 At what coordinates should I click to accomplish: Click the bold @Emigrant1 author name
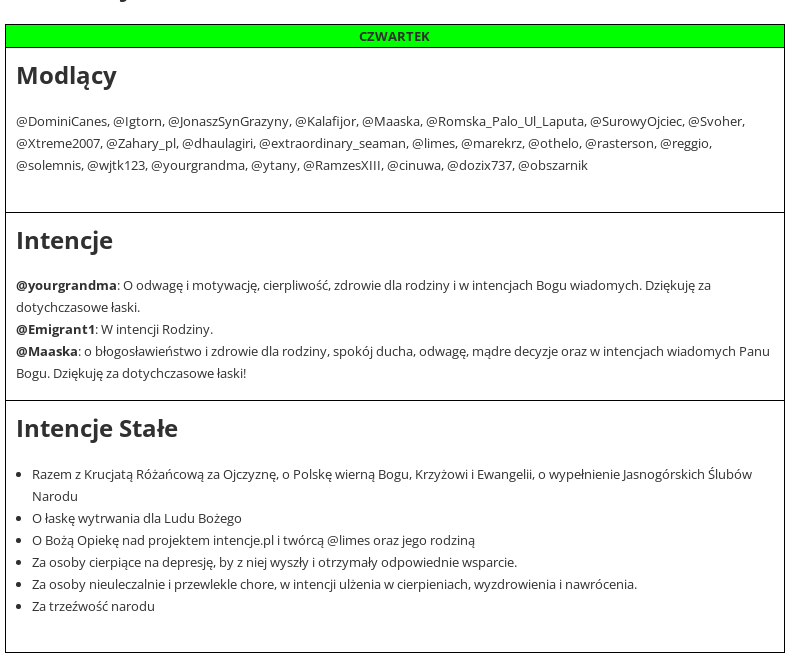56,330
